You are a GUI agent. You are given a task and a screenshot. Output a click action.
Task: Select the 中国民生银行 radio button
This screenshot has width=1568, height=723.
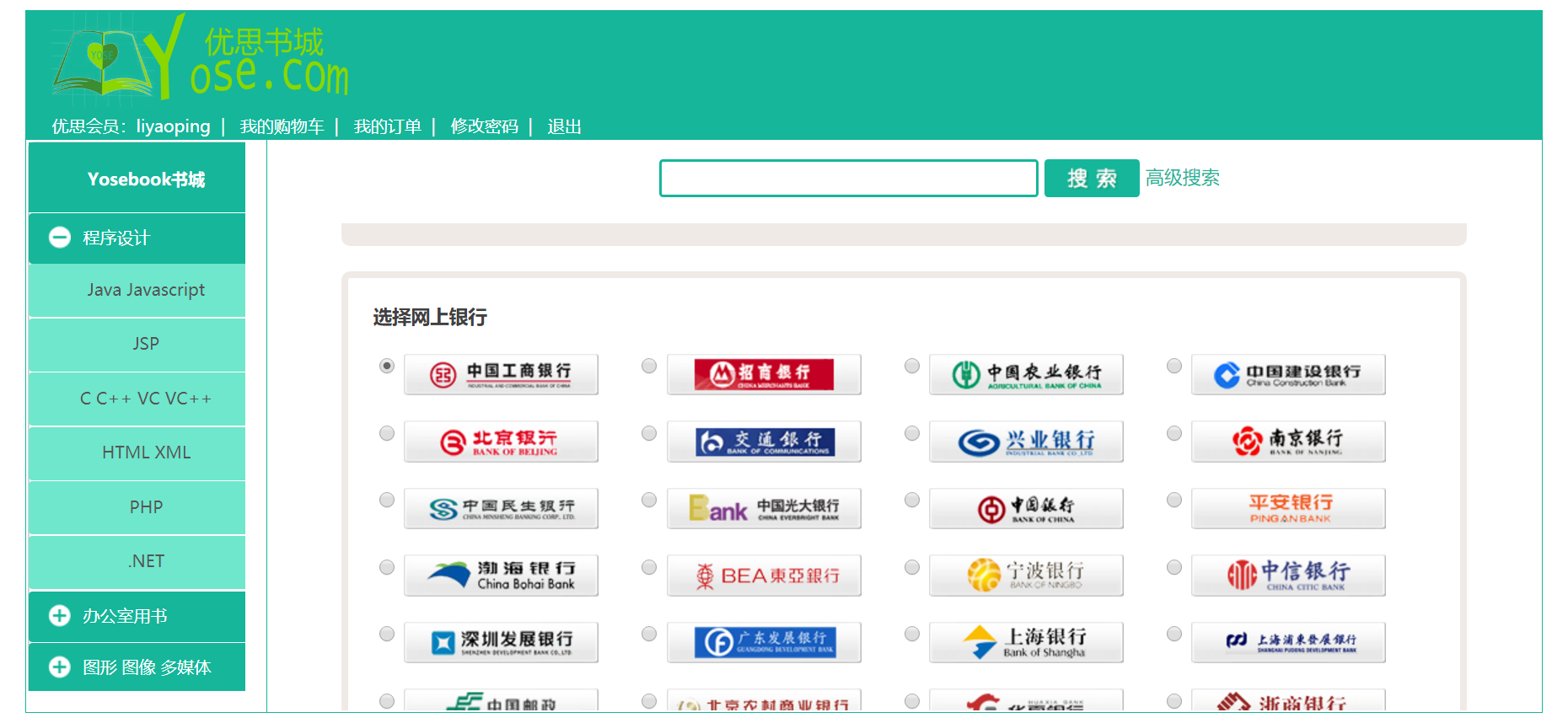(x=387, y=500)
